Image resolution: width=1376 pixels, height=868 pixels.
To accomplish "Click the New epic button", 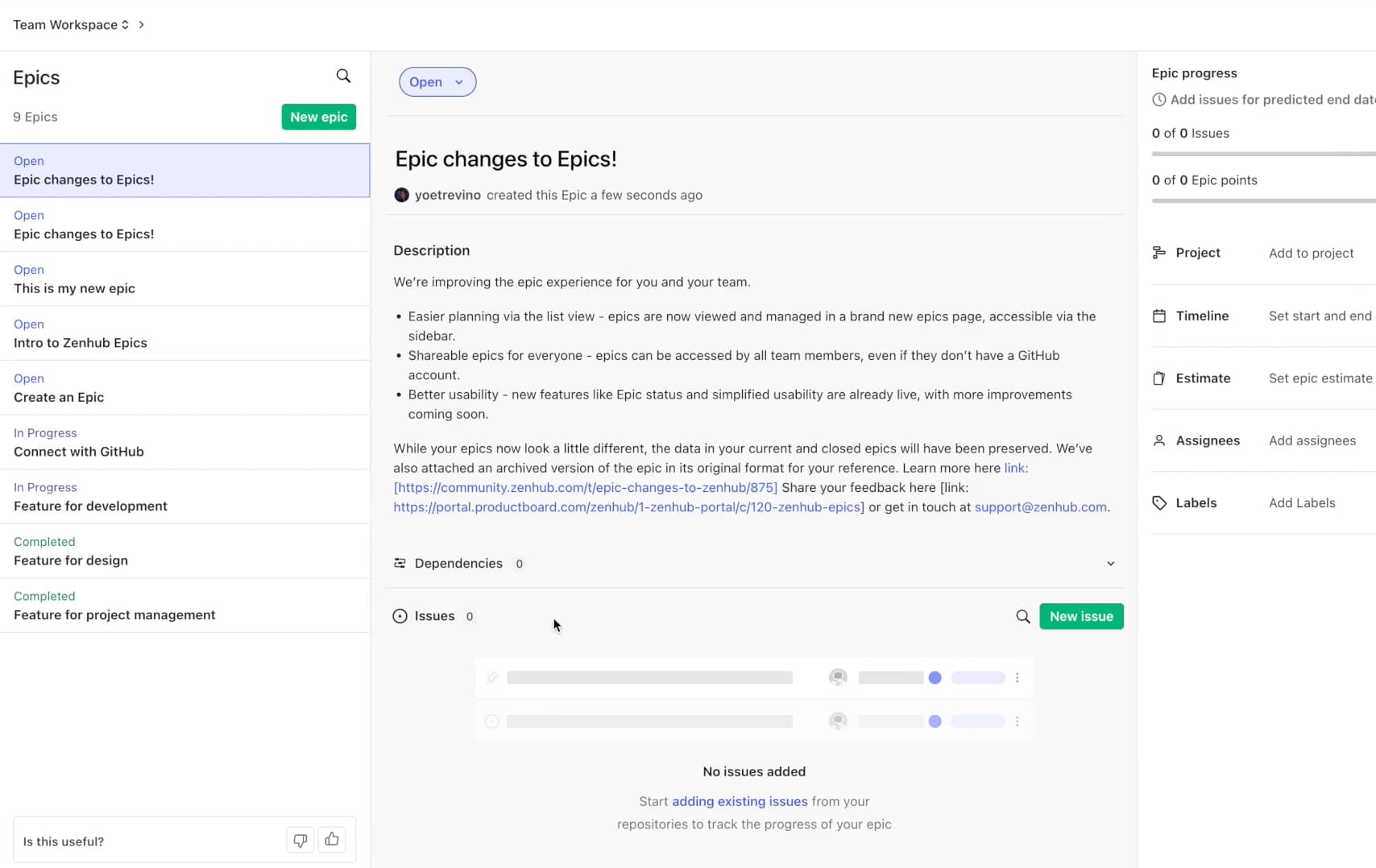I will coord(318,117).
